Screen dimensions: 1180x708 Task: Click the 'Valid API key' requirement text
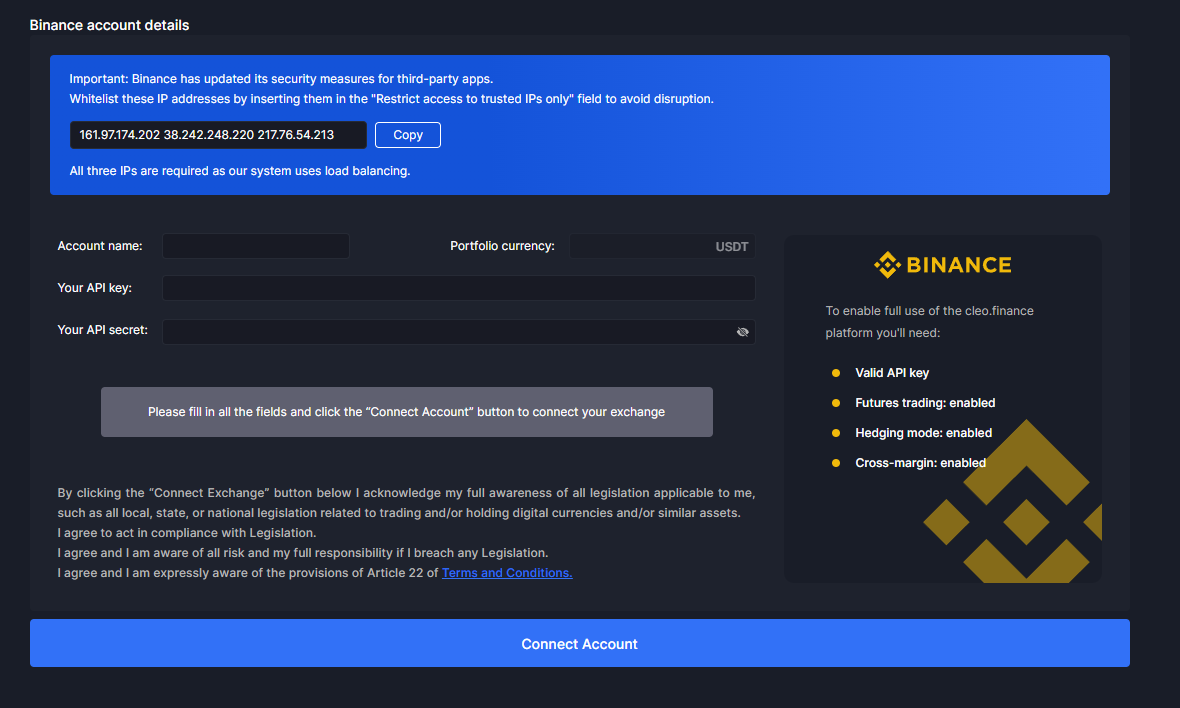[x=892, y=372]
